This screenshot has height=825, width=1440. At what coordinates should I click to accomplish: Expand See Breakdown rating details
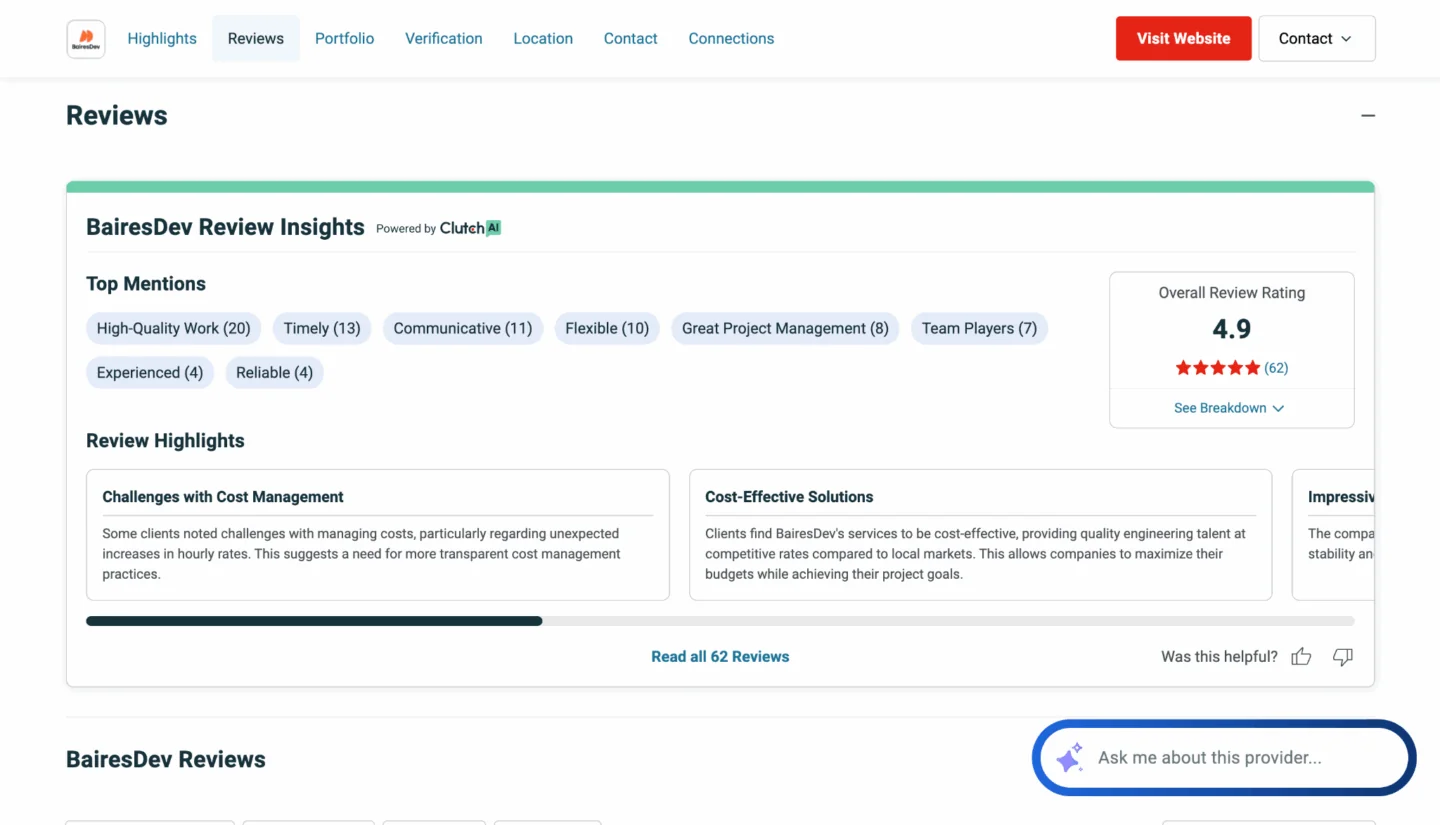[x=1229, y=408]
